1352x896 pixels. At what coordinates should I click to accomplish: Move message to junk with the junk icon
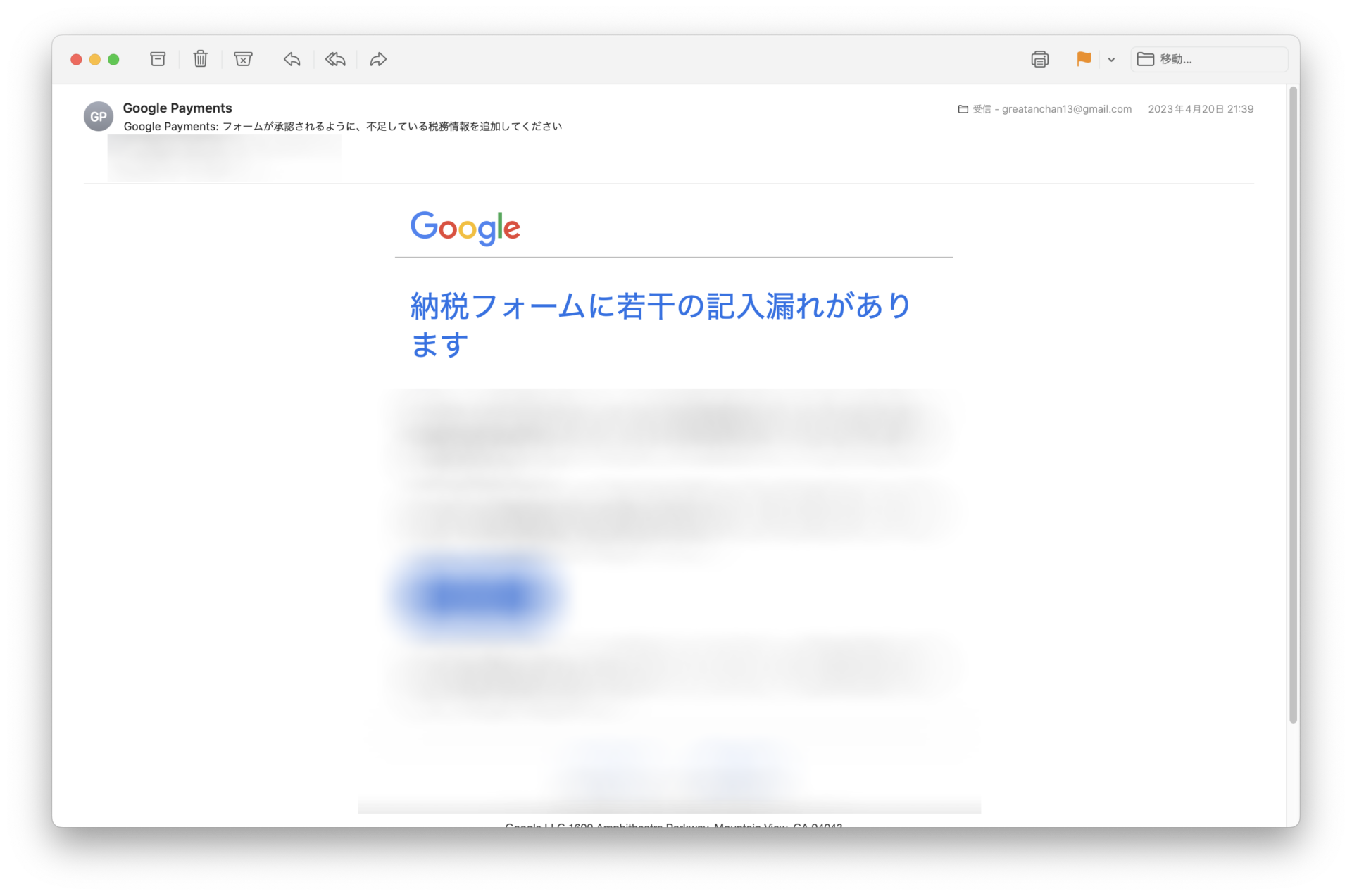point(243,59)
